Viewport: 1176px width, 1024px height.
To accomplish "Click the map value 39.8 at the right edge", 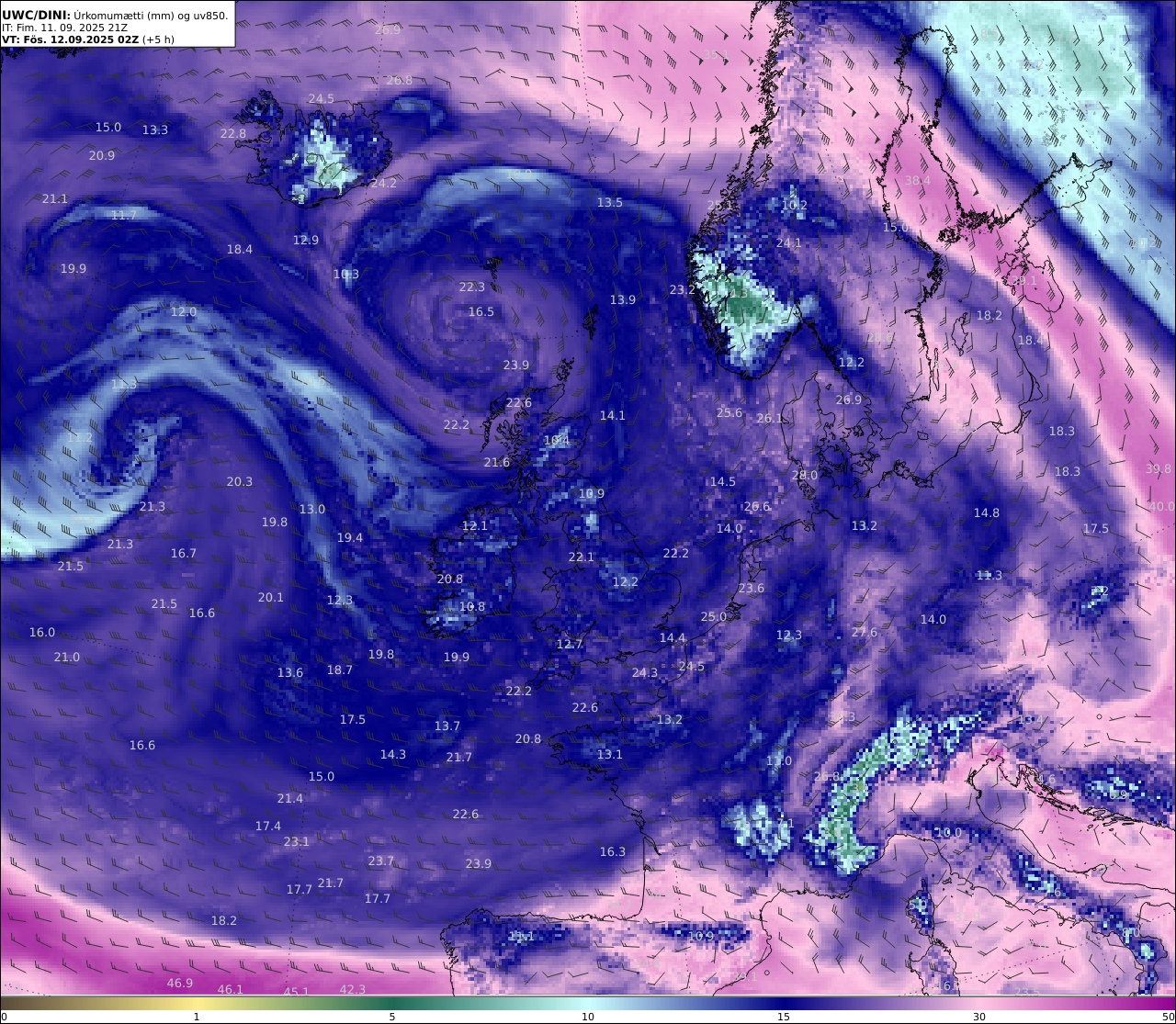I will pyautogui.click(x=1159, y=469).
